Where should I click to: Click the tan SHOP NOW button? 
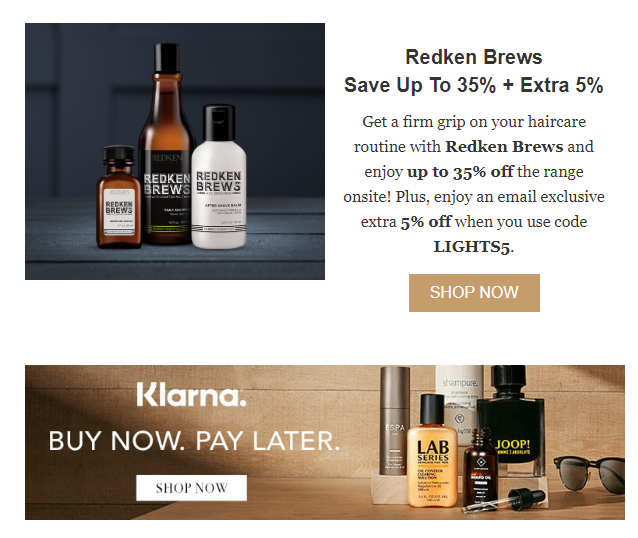[474, 293]
